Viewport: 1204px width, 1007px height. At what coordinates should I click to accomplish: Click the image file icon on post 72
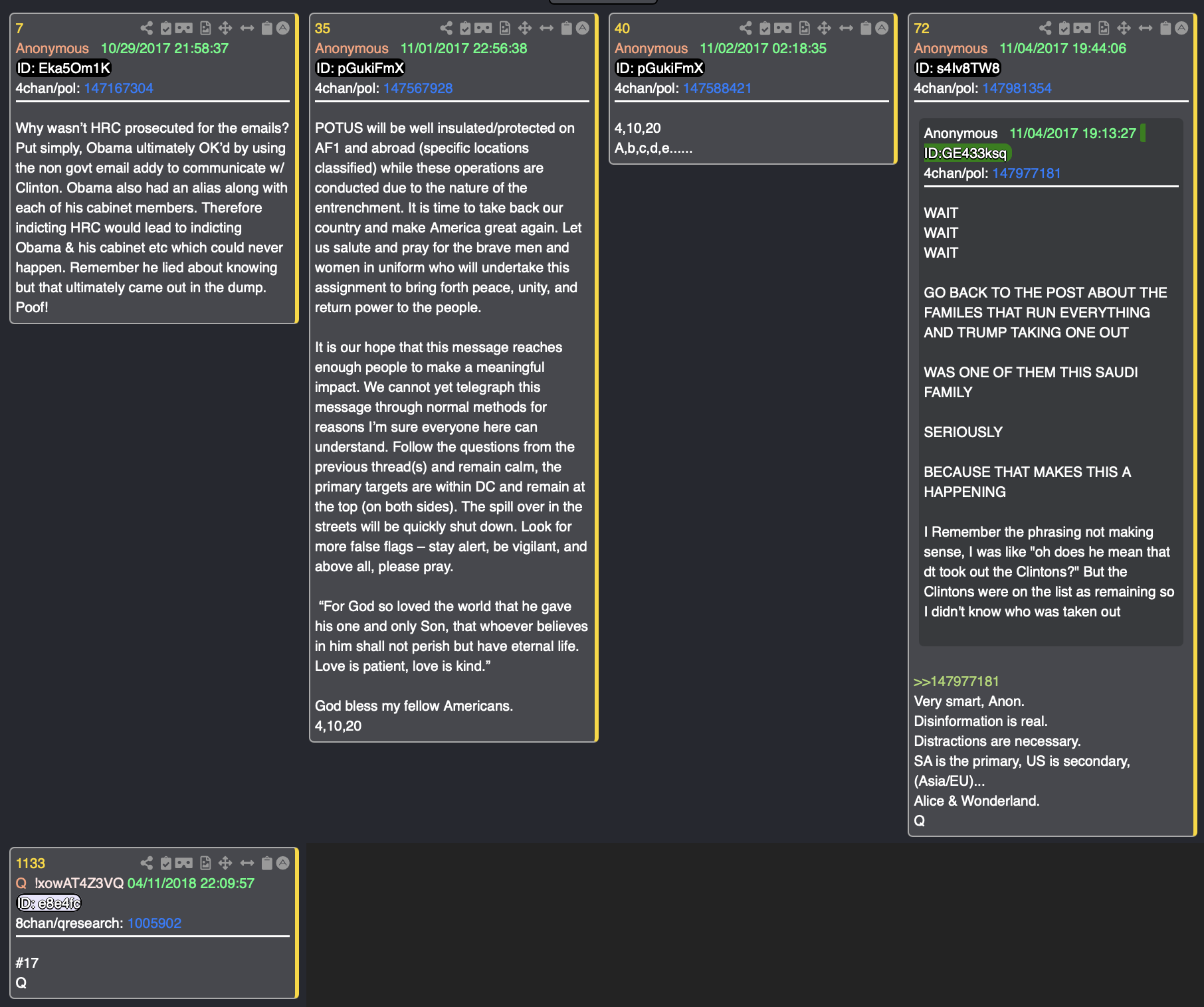[x=1104, y=28]
